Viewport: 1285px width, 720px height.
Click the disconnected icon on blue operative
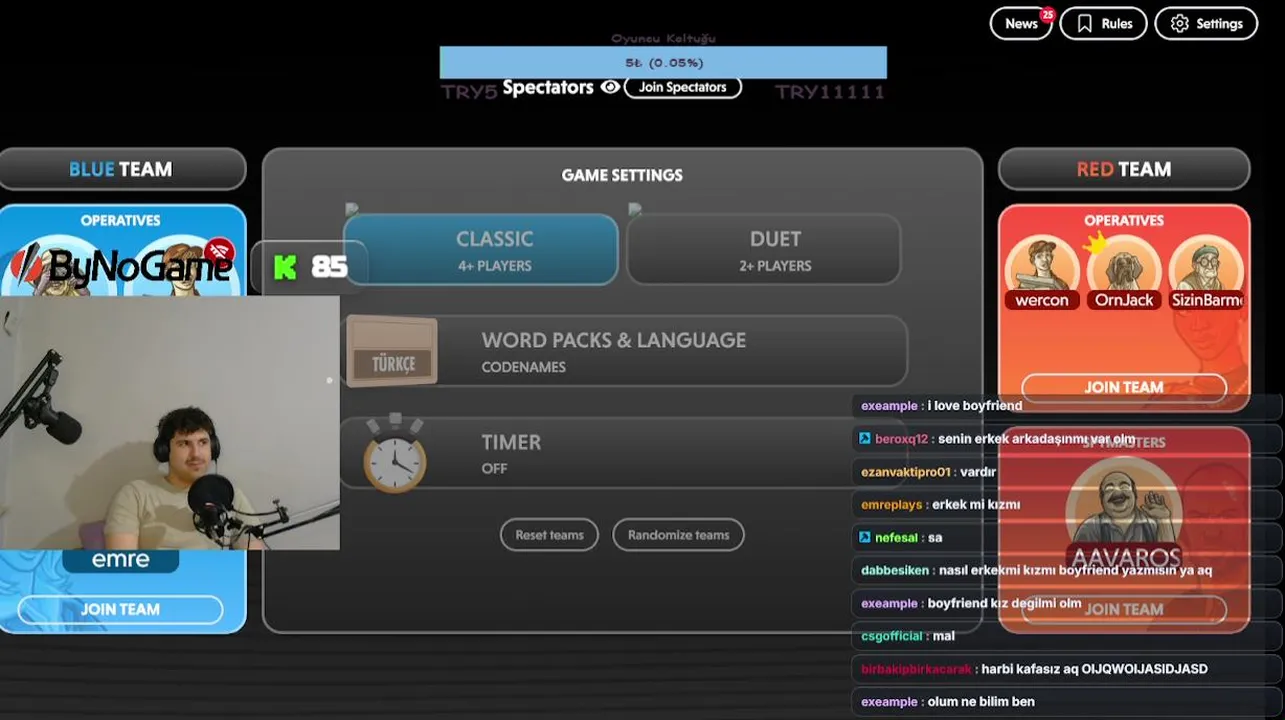click(218, 250)
